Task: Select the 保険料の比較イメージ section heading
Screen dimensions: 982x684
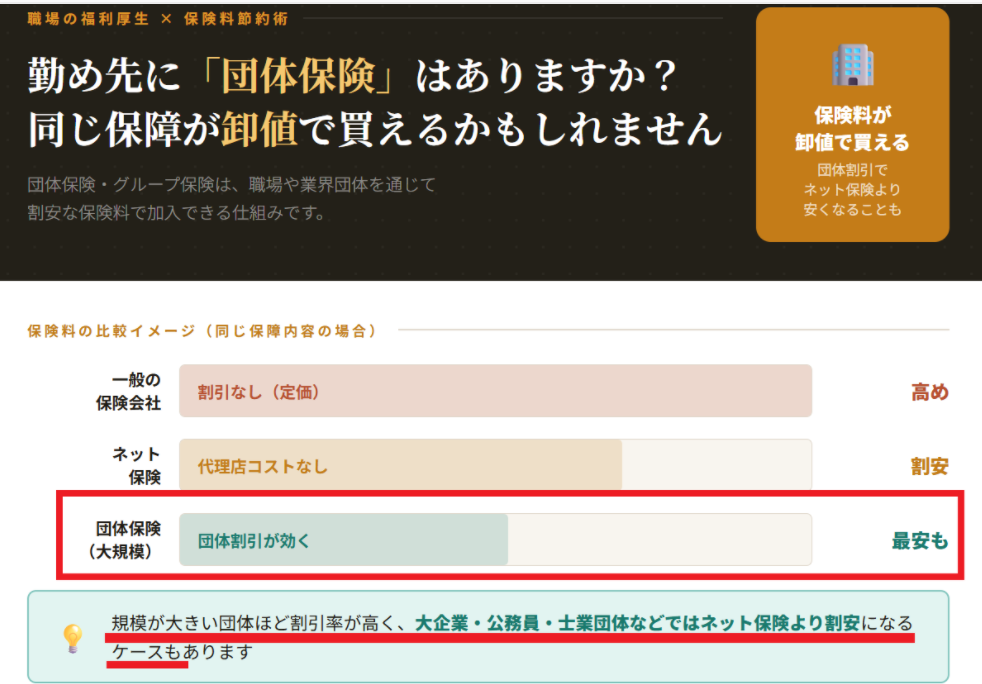Action: point(202,330)
